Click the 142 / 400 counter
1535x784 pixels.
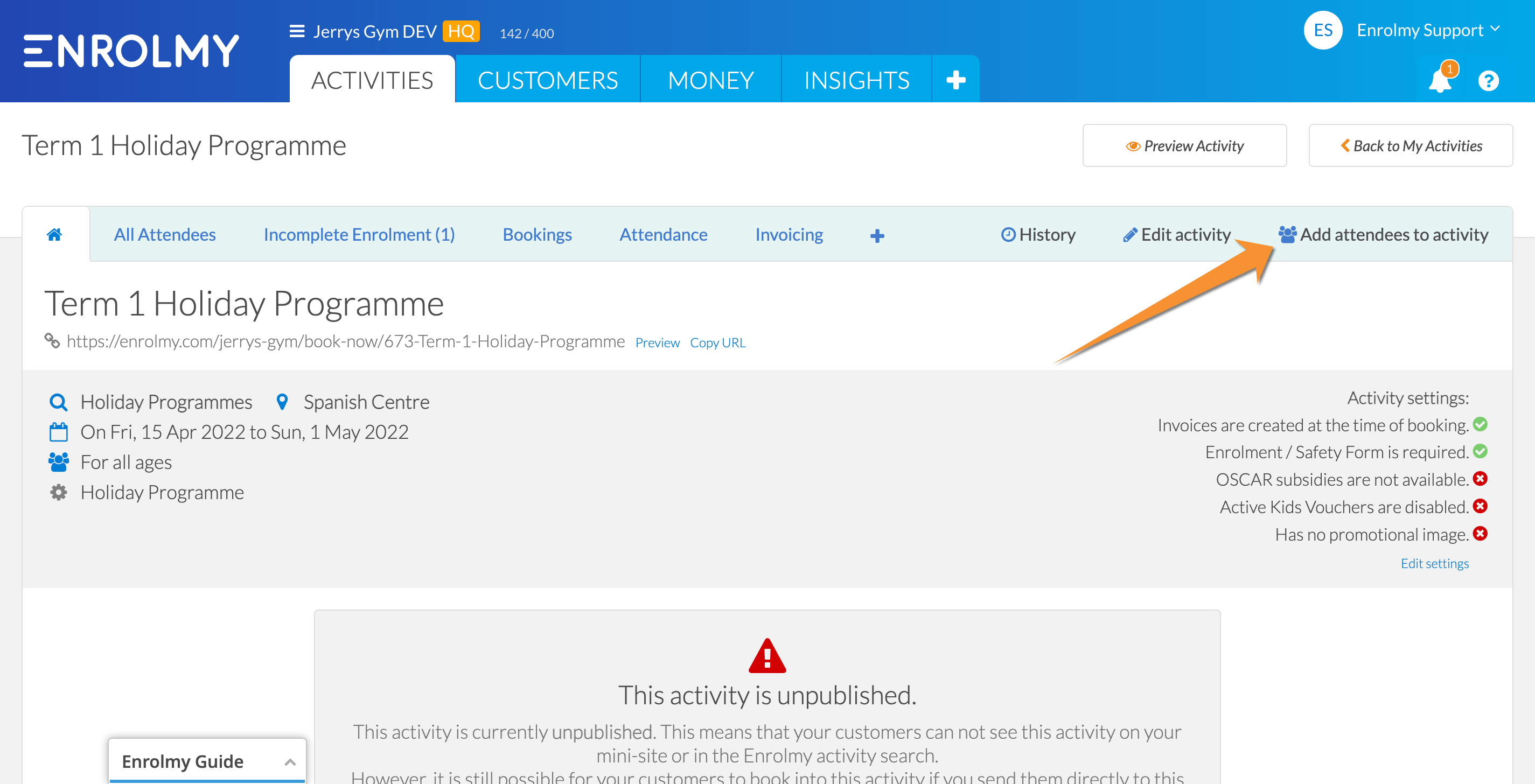(526, 33)
